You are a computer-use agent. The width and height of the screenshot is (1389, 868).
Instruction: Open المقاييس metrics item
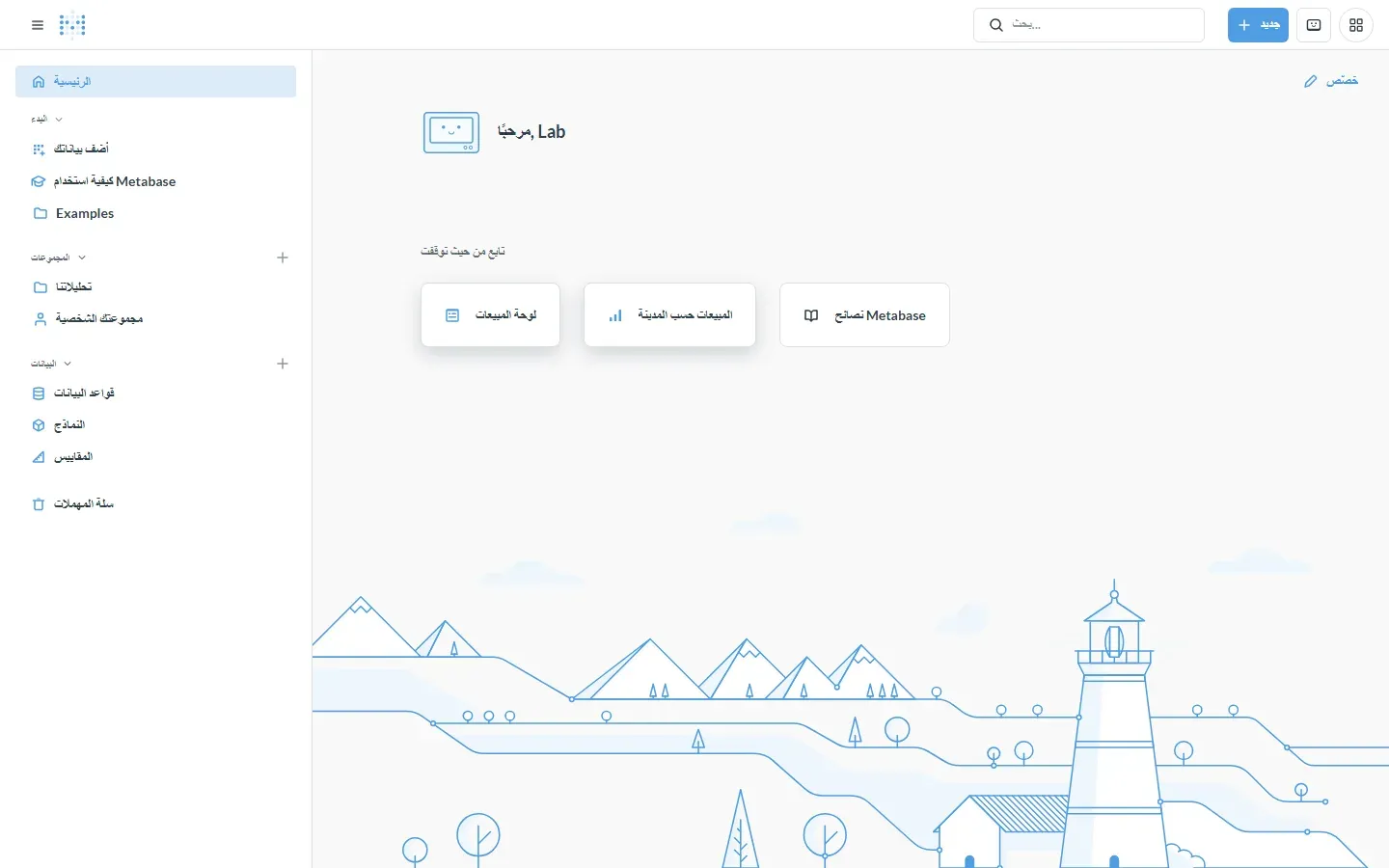point(155,457)
